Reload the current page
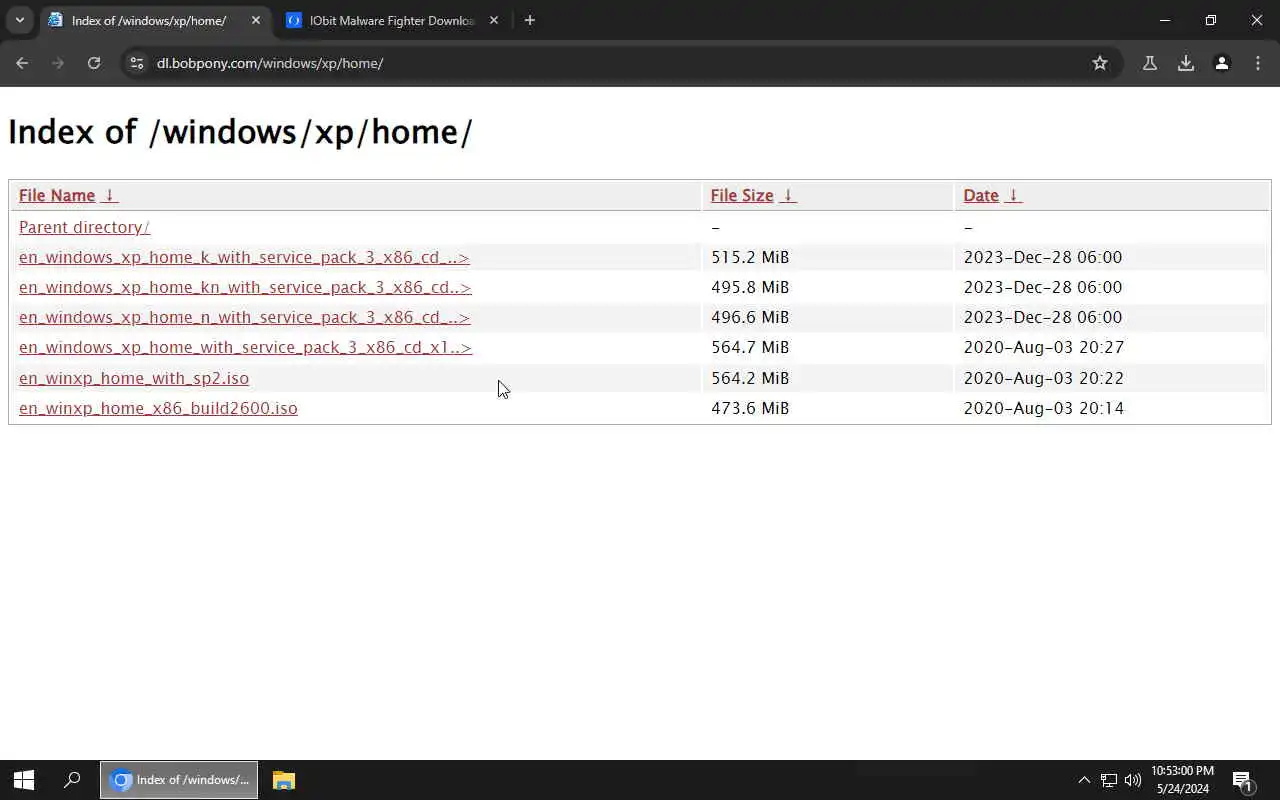 (x=94, y=63)
